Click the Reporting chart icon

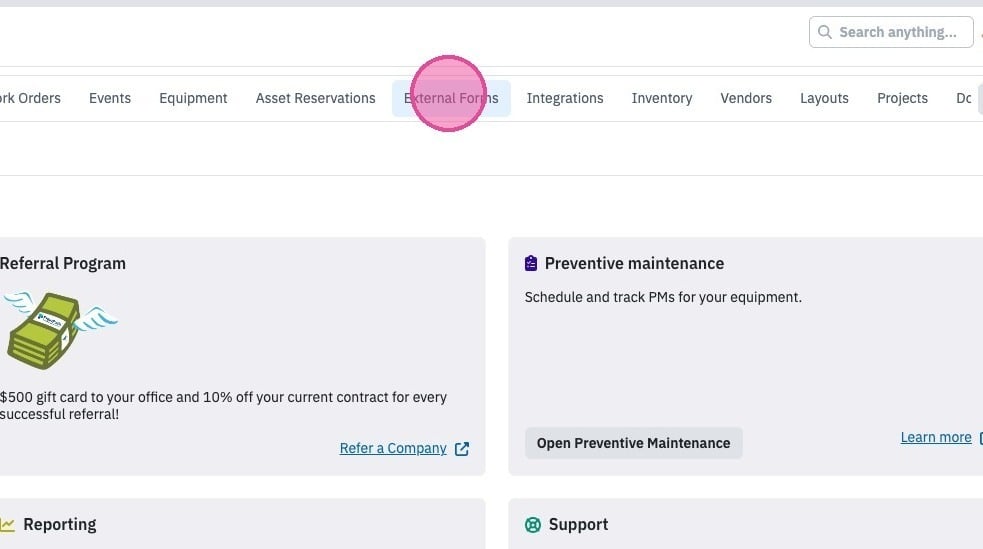click(7, 525)
